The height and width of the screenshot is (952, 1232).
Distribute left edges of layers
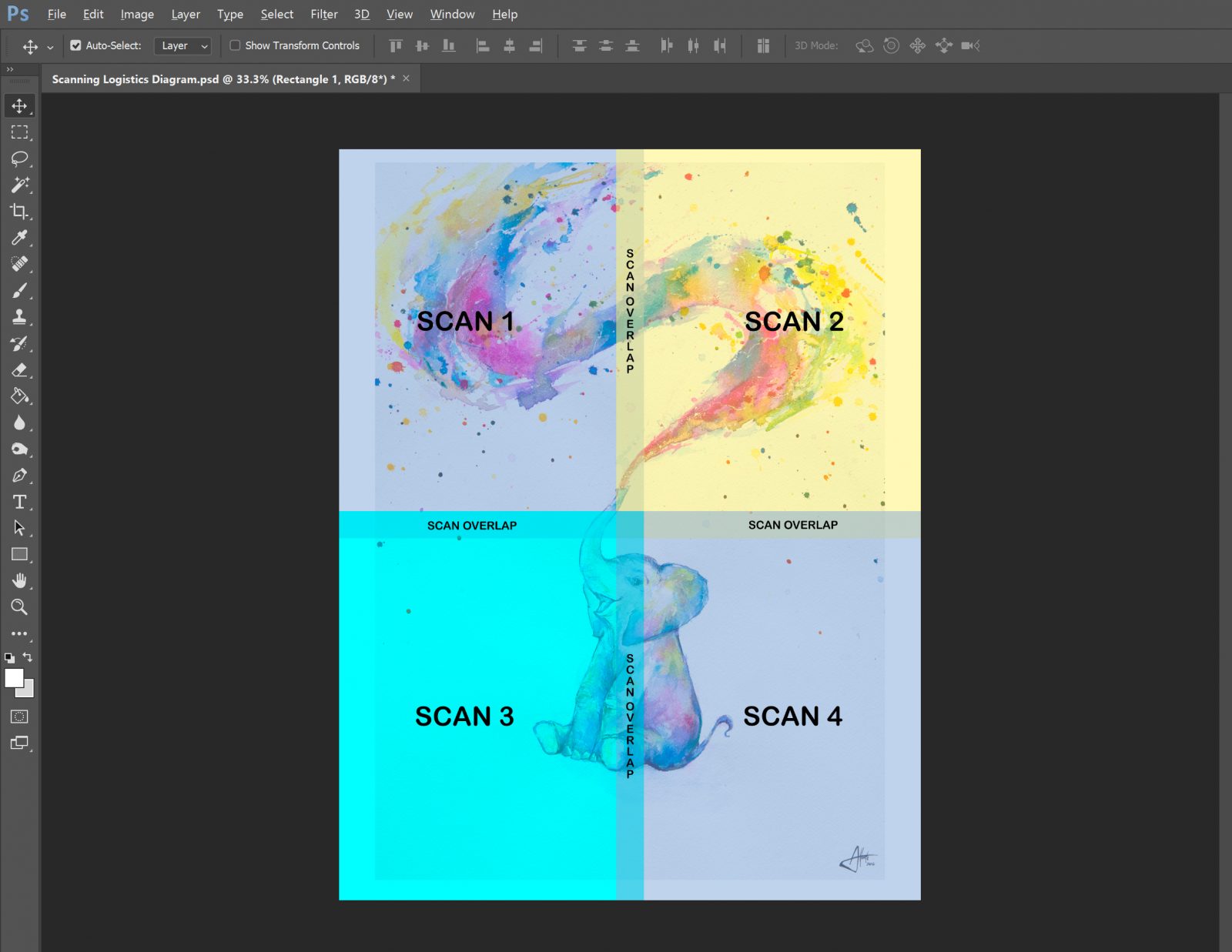666,45
